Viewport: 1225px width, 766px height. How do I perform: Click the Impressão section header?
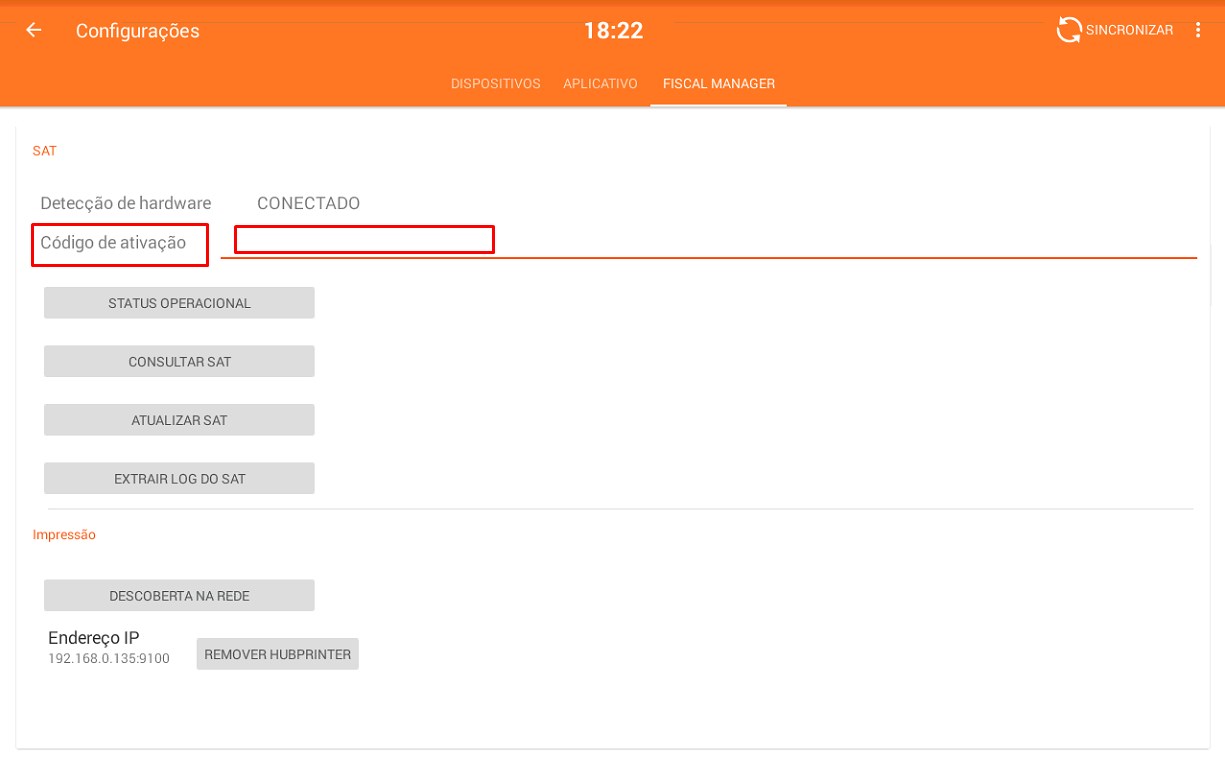(64, 535)
